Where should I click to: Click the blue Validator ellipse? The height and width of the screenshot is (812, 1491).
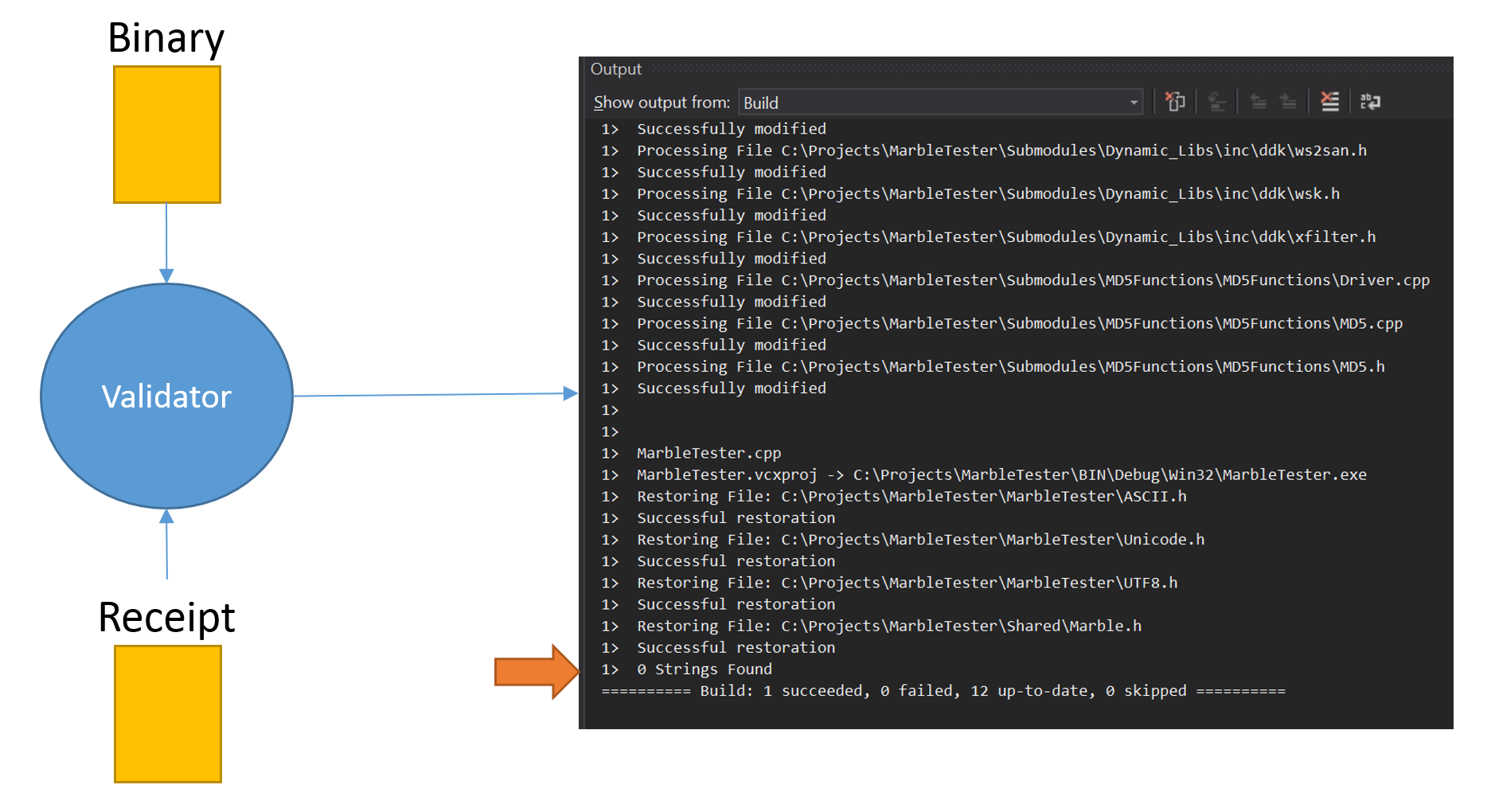pyautogui.click(x=166, y=396)
